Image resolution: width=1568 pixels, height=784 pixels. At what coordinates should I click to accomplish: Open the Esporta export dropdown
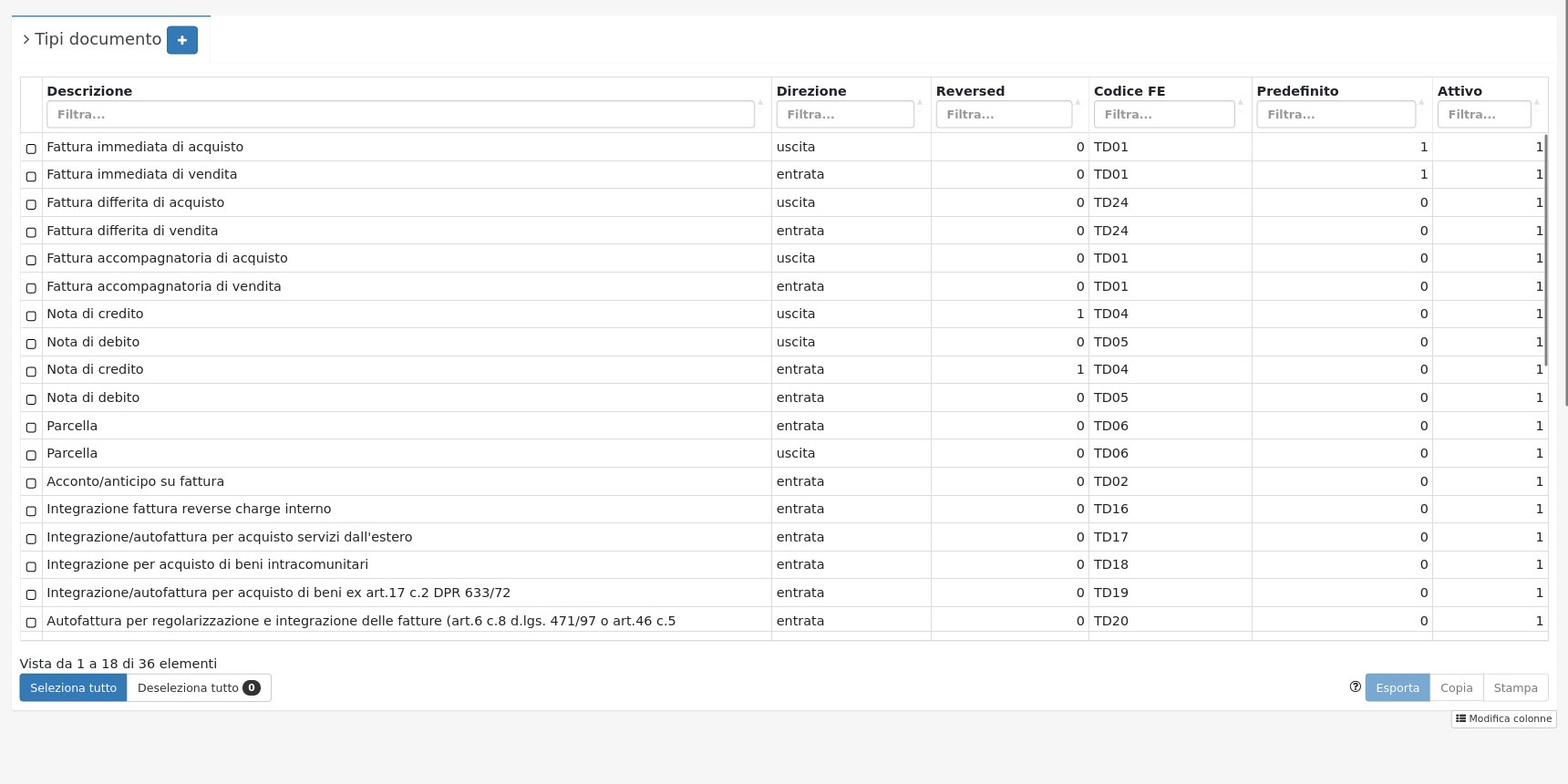pos(1397,688)
